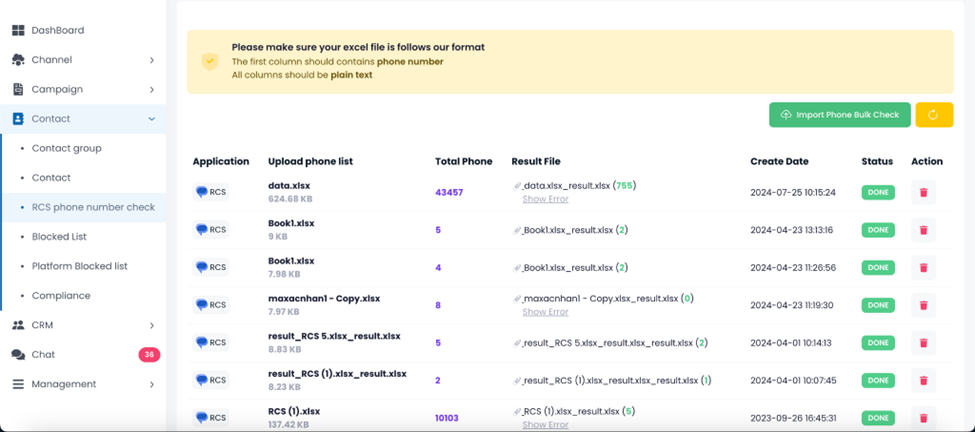975x432 pixels.
Task: Click the Chat speech bubble icon
Action: tap(18, 355)
